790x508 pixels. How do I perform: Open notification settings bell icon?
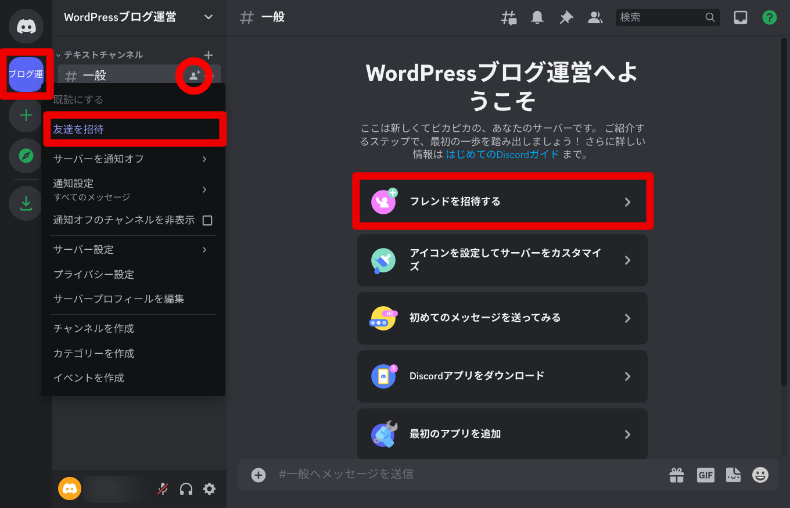pyautogui.click(x=538, y=18)
